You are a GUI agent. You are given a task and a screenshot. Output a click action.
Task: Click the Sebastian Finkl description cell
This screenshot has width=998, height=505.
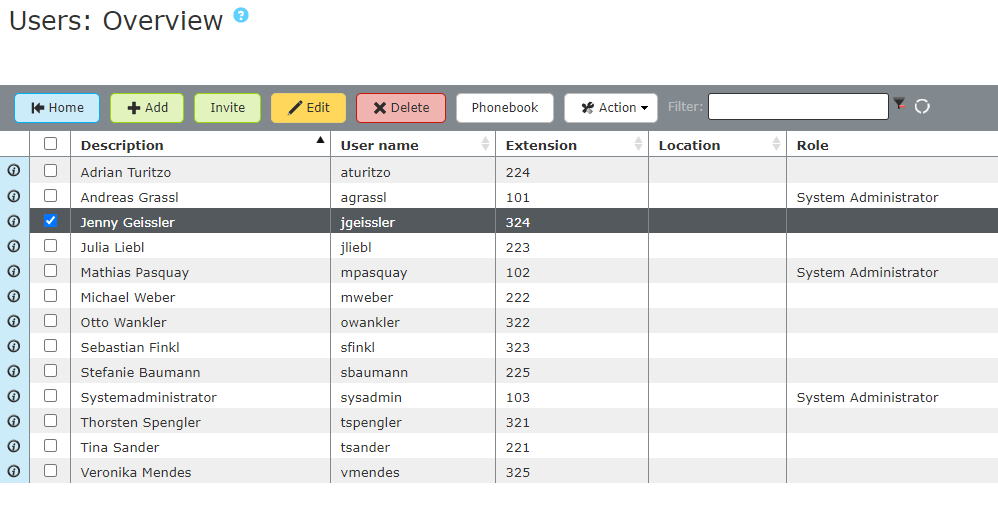tap(200, 347)
